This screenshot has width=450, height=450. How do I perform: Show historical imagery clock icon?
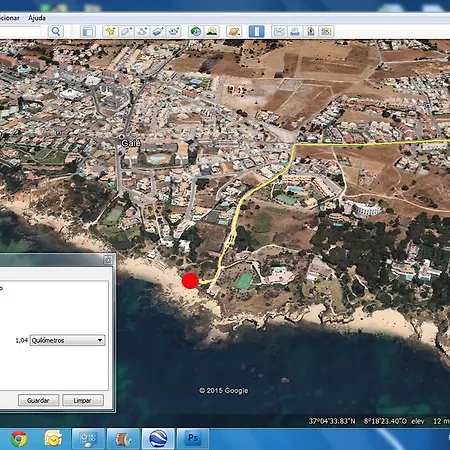(196, 32)
